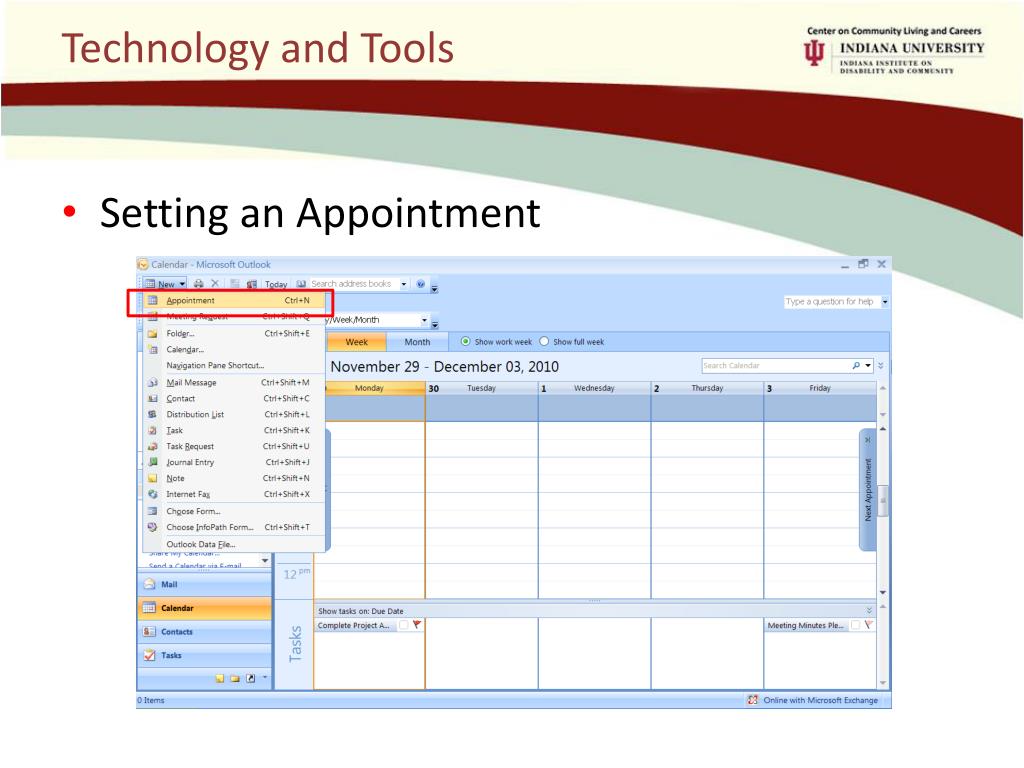1024x768 pixels.
Task: Select the Show full week radio button
Action: pos(544,342)
